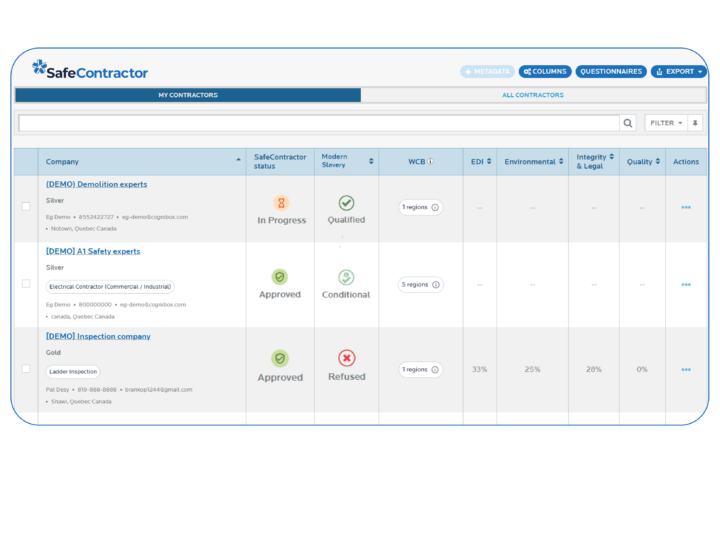Open actions menu for Demolition experts row
Screen dimensions: 720x540
[x=686, y=208]
